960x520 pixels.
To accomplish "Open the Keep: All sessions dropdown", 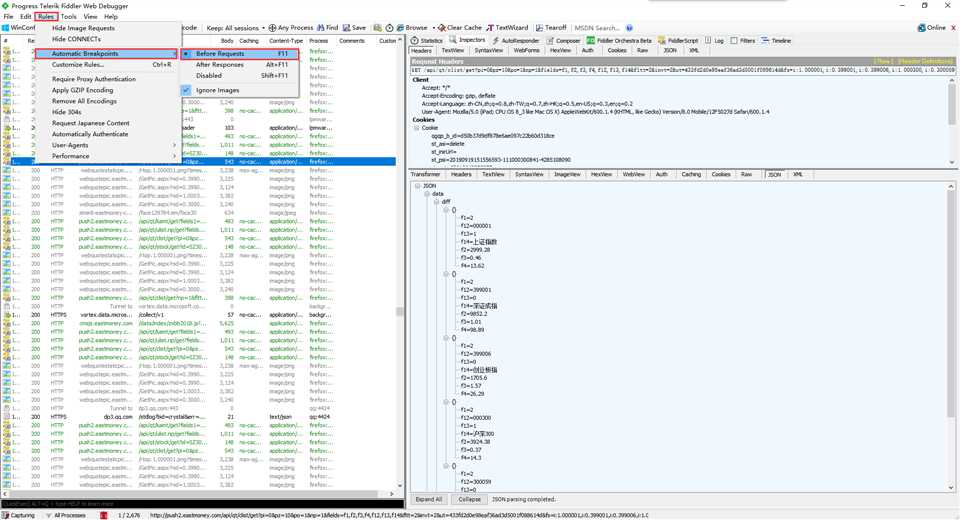I will pyautogui.click(x=235, y=28).
